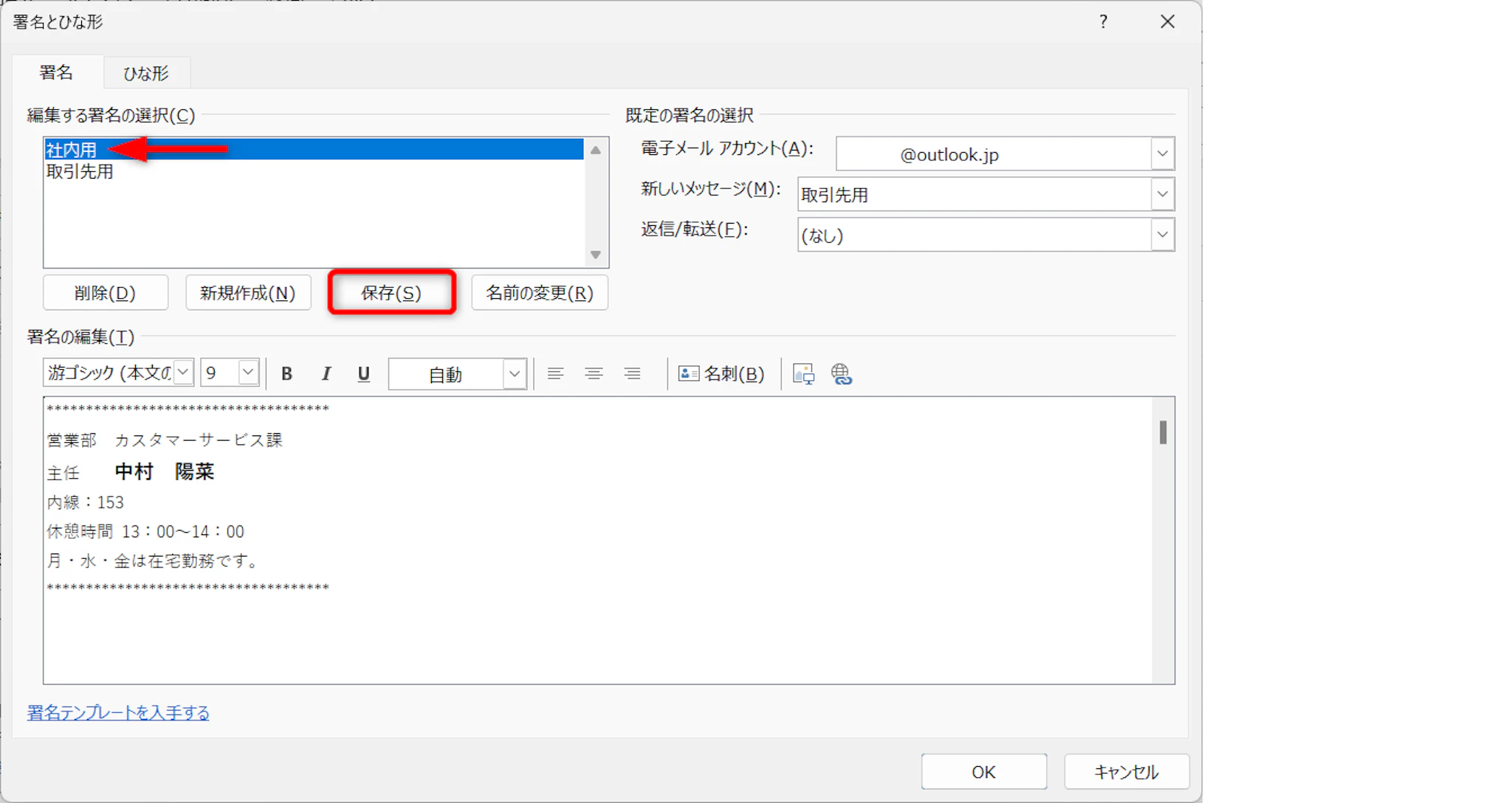The height and width of the screenshot is (803, 1512).
Task: Open the email account dropdown
Action: click(x=1162, y=154)
